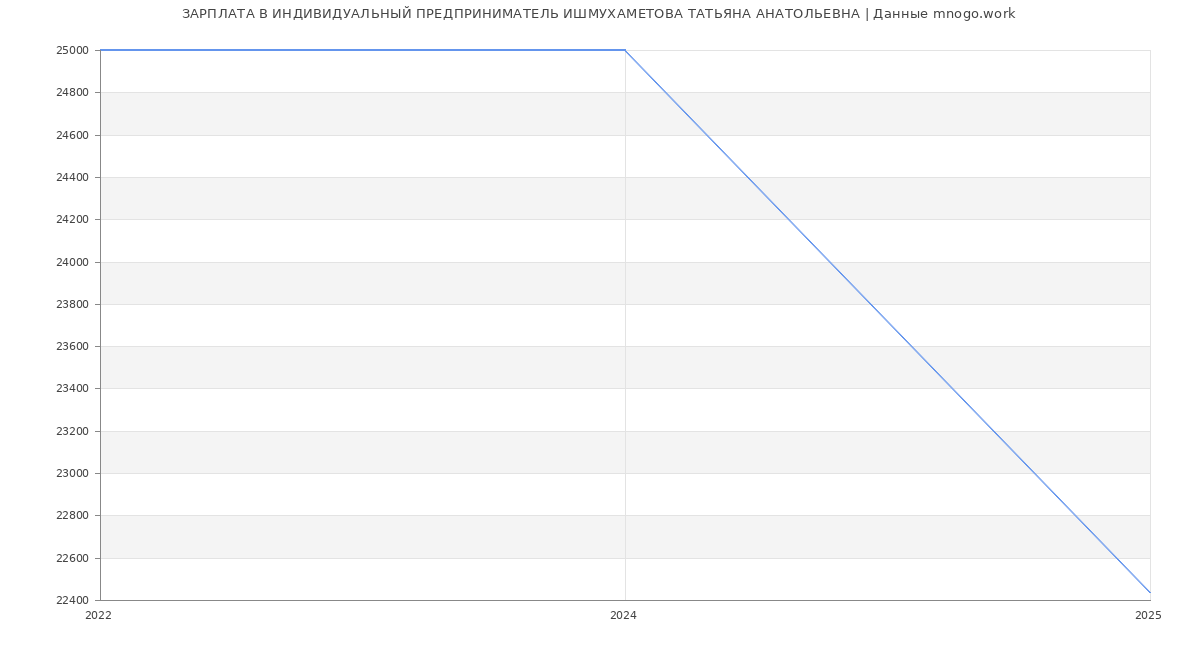Click y-axis label 24200

click(73, 220)
